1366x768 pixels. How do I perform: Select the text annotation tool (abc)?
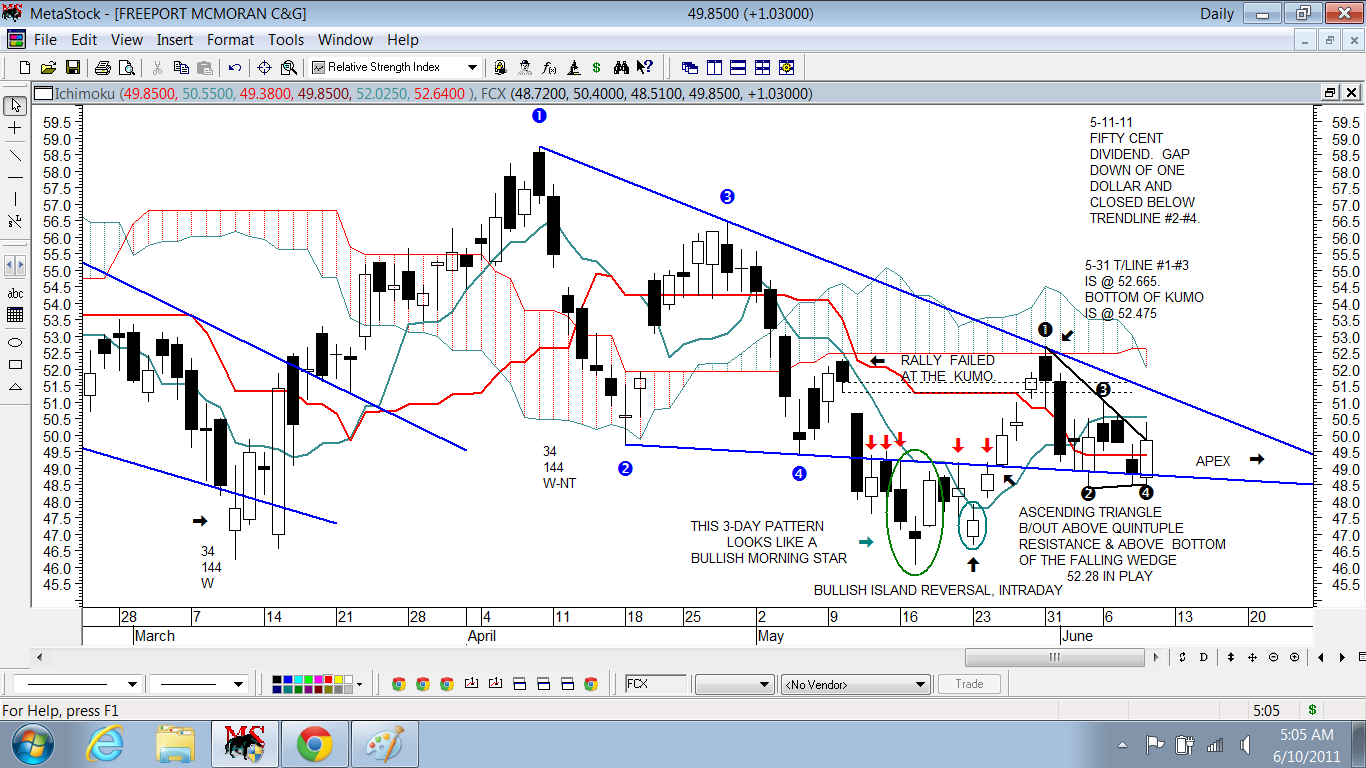click(x=15, y=294)
